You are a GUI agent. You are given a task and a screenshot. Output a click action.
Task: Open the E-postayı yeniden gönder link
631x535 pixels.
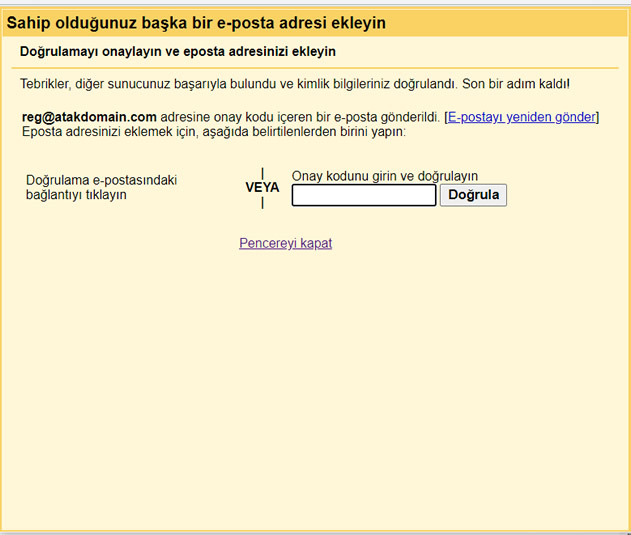coord(522,117)
